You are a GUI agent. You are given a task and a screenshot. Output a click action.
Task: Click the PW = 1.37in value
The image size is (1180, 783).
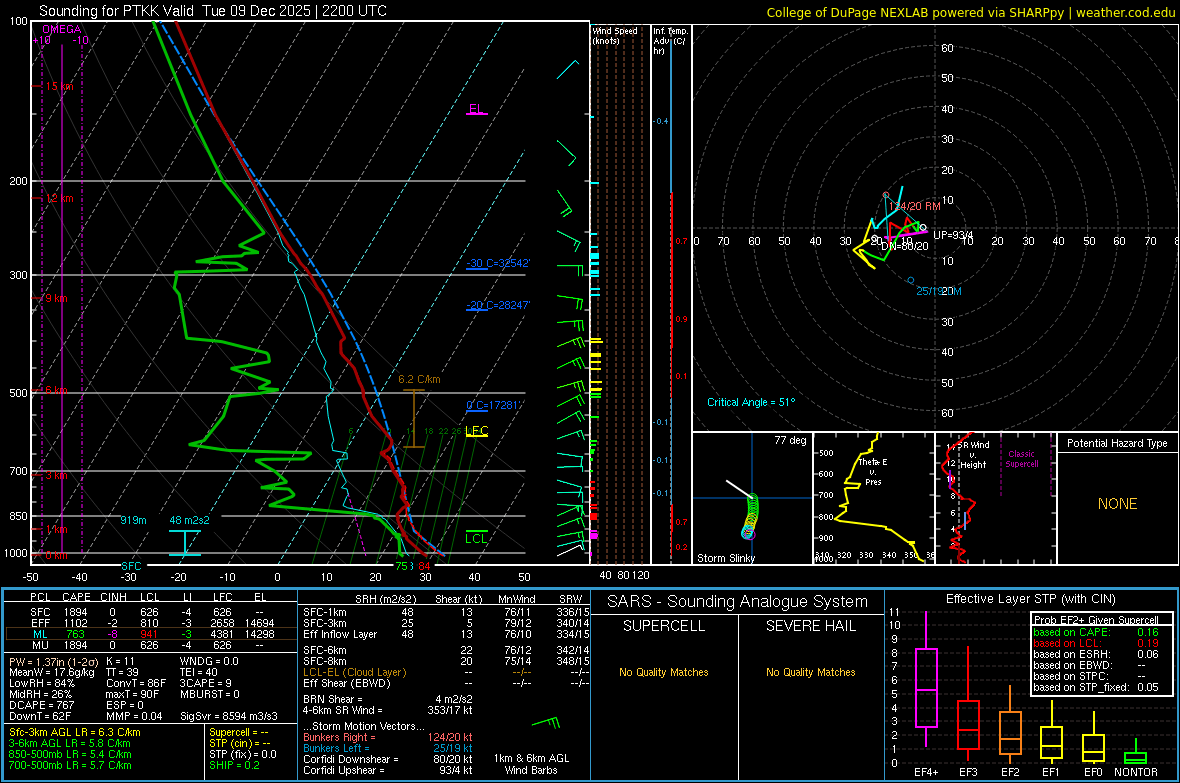tap(53, 662)
